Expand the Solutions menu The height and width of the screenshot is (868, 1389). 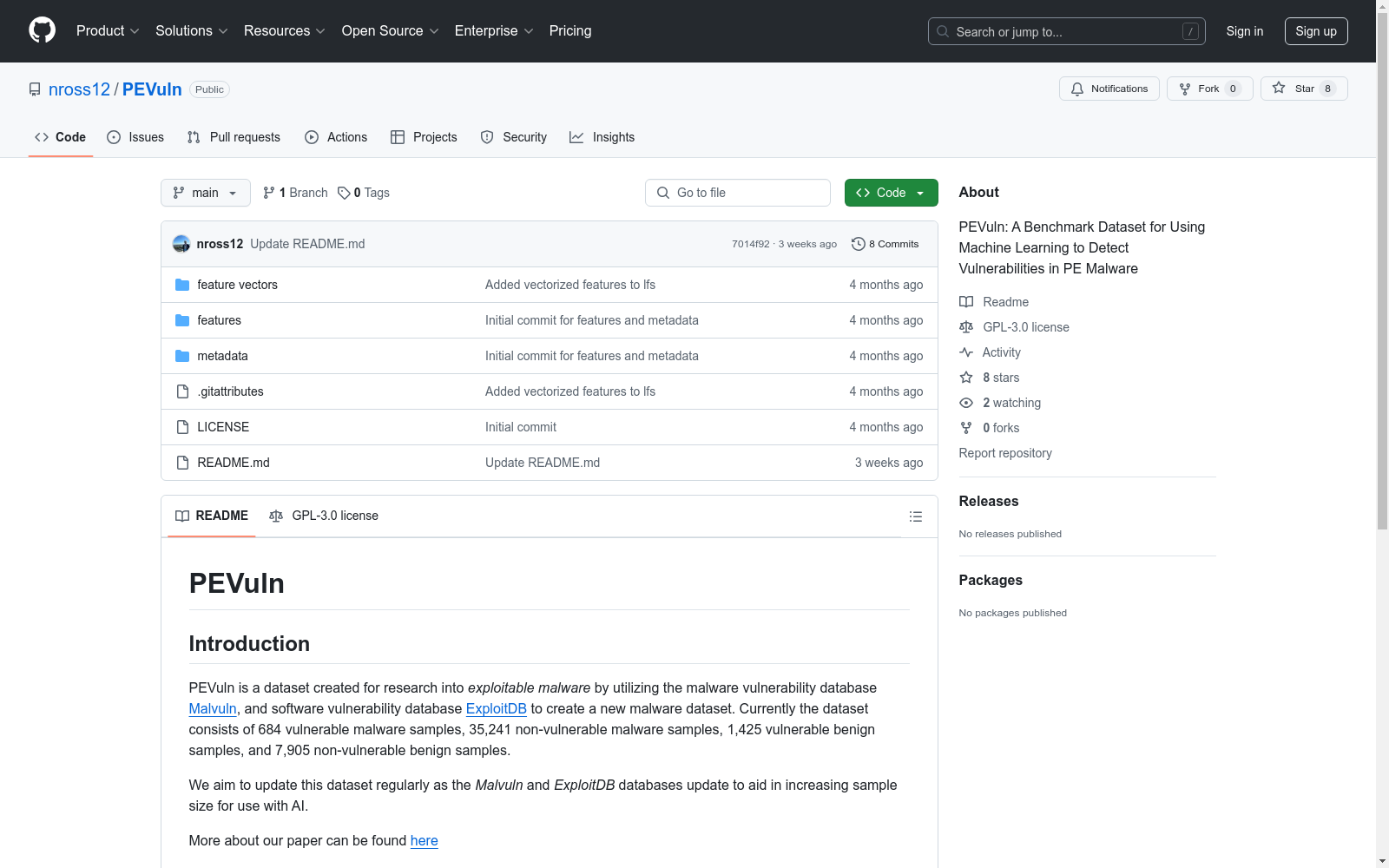(192, 30)
